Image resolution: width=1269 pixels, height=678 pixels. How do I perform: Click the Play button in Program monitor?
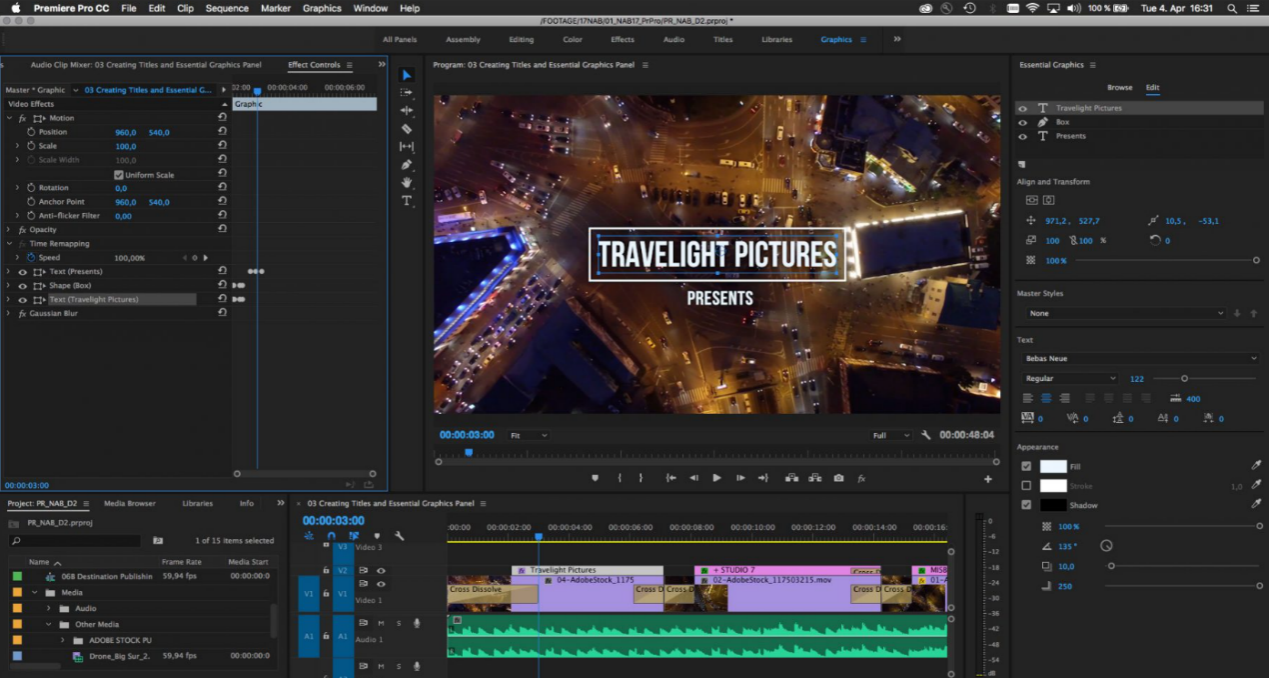pos(716,478)
